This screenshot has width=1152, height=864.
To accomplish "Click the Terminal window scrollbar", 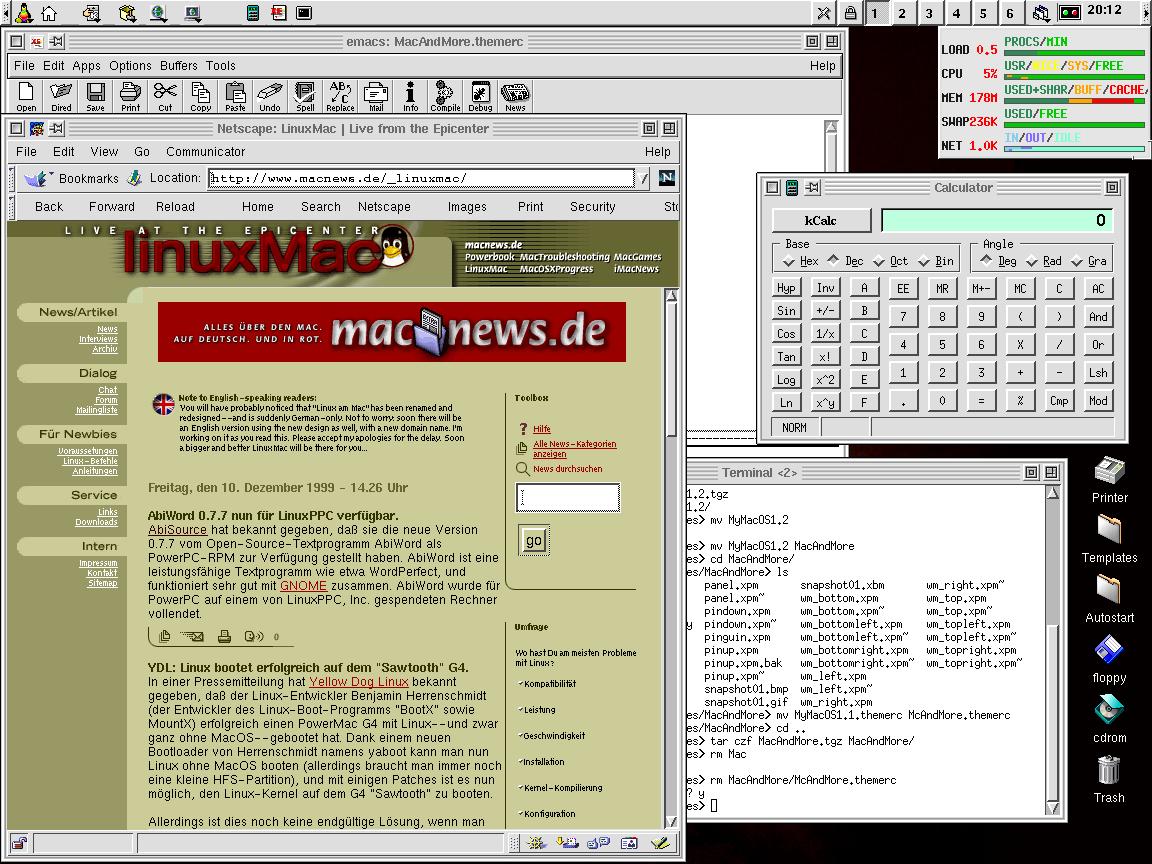I will tap(1053, 650).
